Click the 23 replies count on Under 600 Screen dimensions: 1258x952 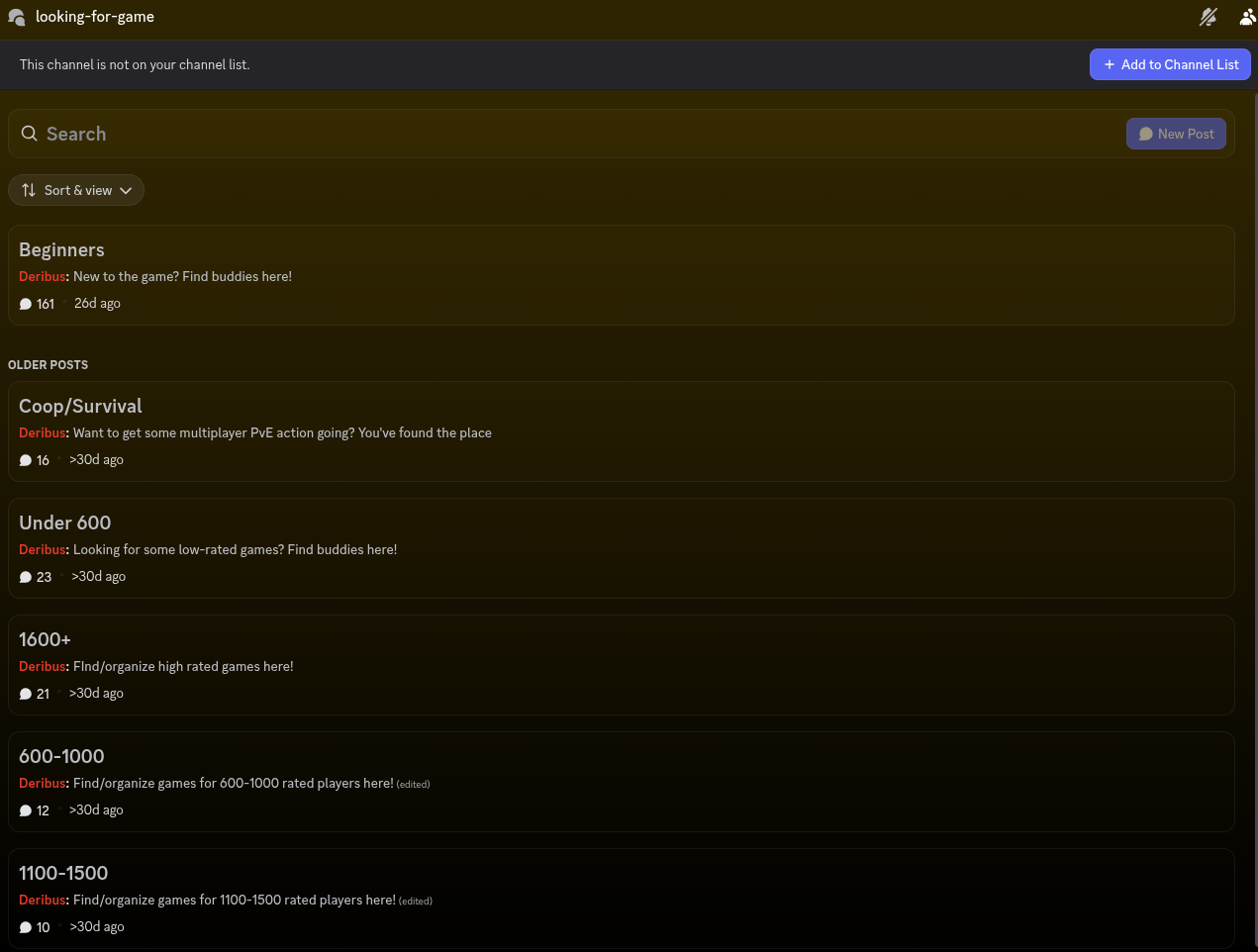pyautogui.click(x=45, y=577)
